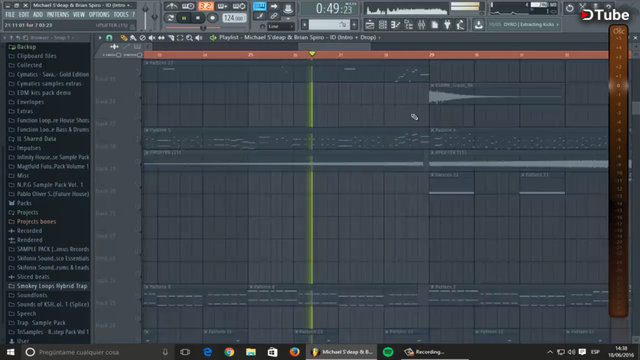Toggle playlist magnet snap icon

(x=109, y=38)
